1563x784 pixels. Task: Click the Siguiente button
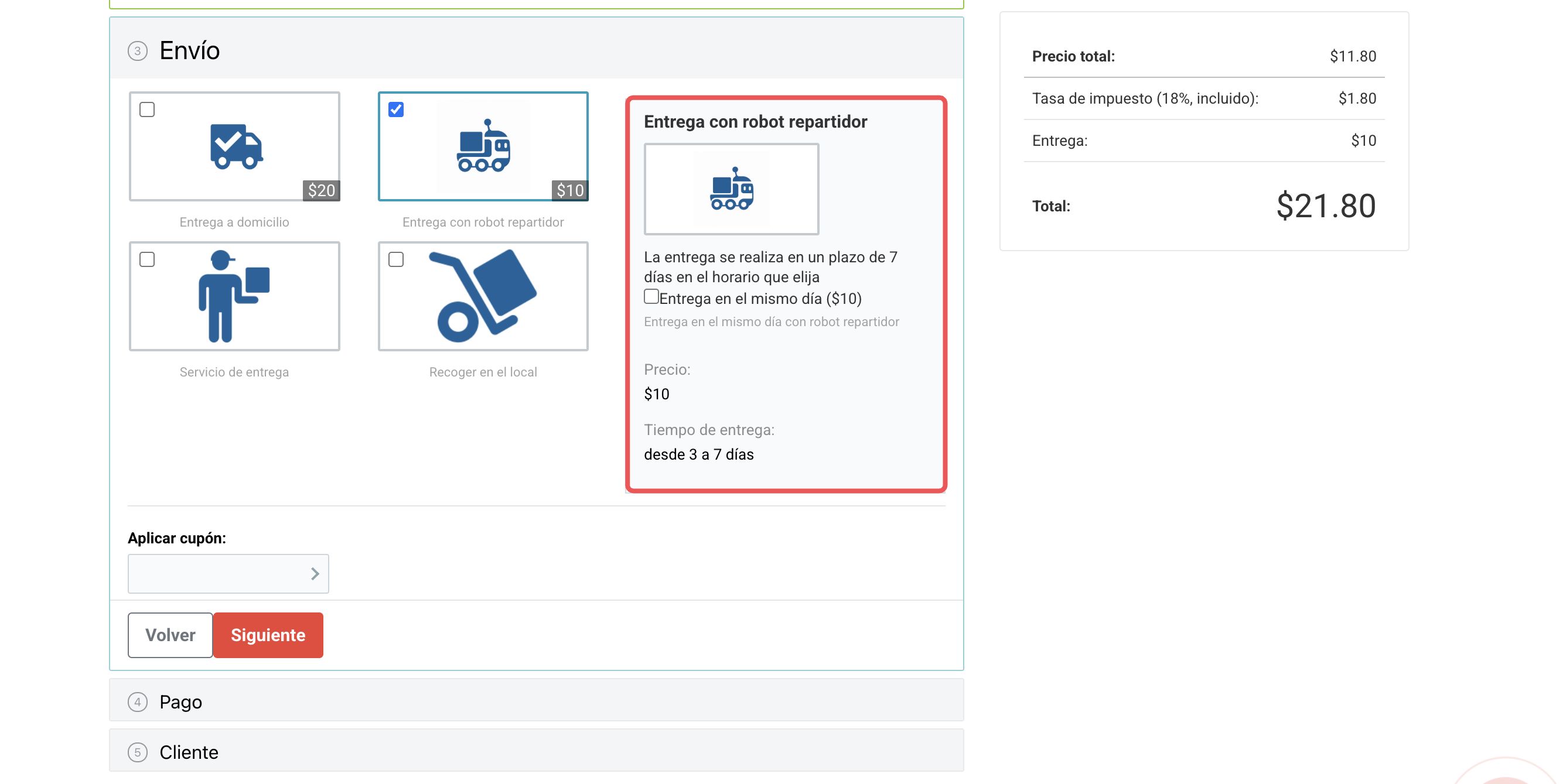pyautogui.click(x=268, y=635)
